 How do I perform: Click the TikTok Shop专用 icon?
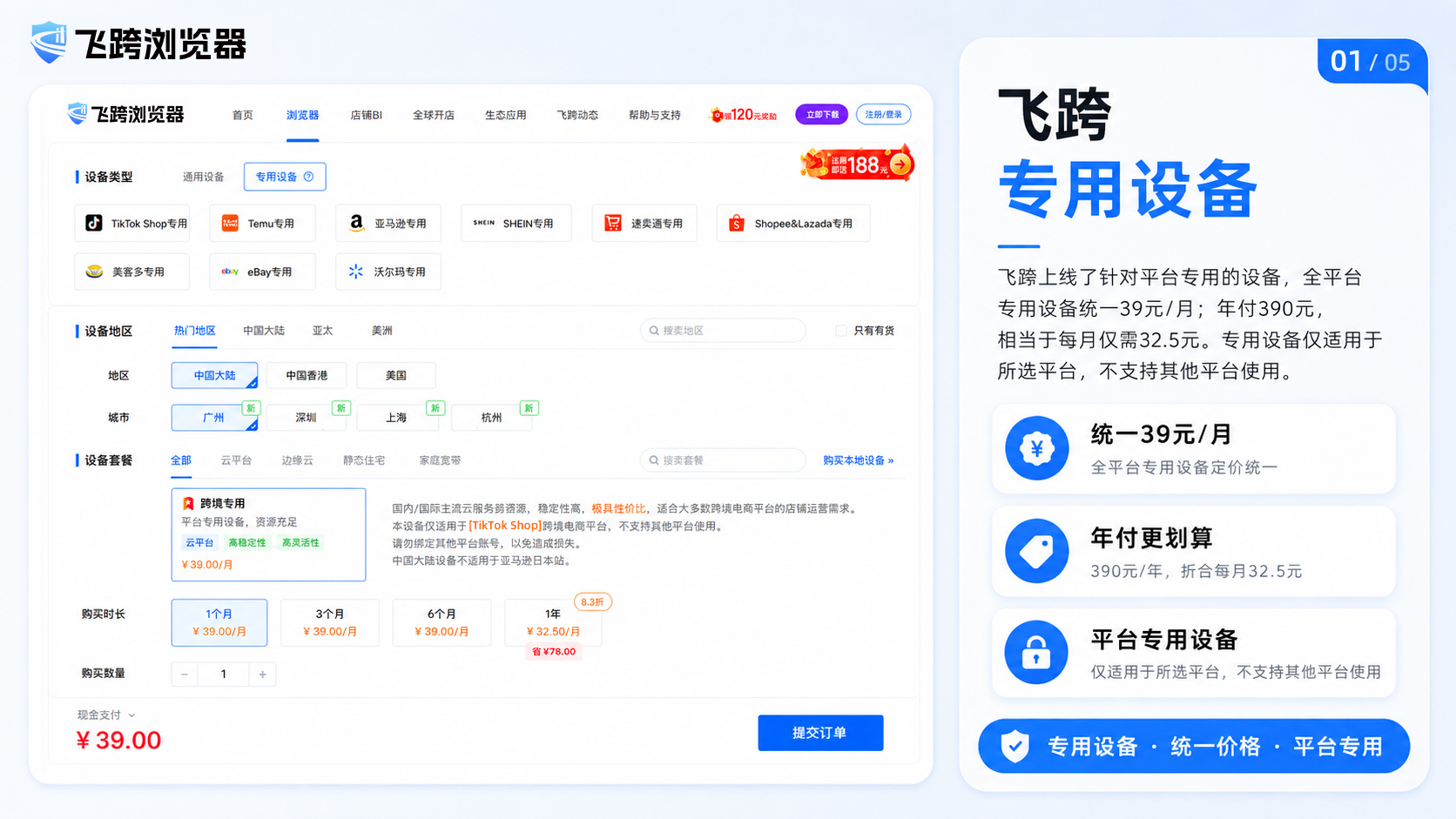[94, 224]
